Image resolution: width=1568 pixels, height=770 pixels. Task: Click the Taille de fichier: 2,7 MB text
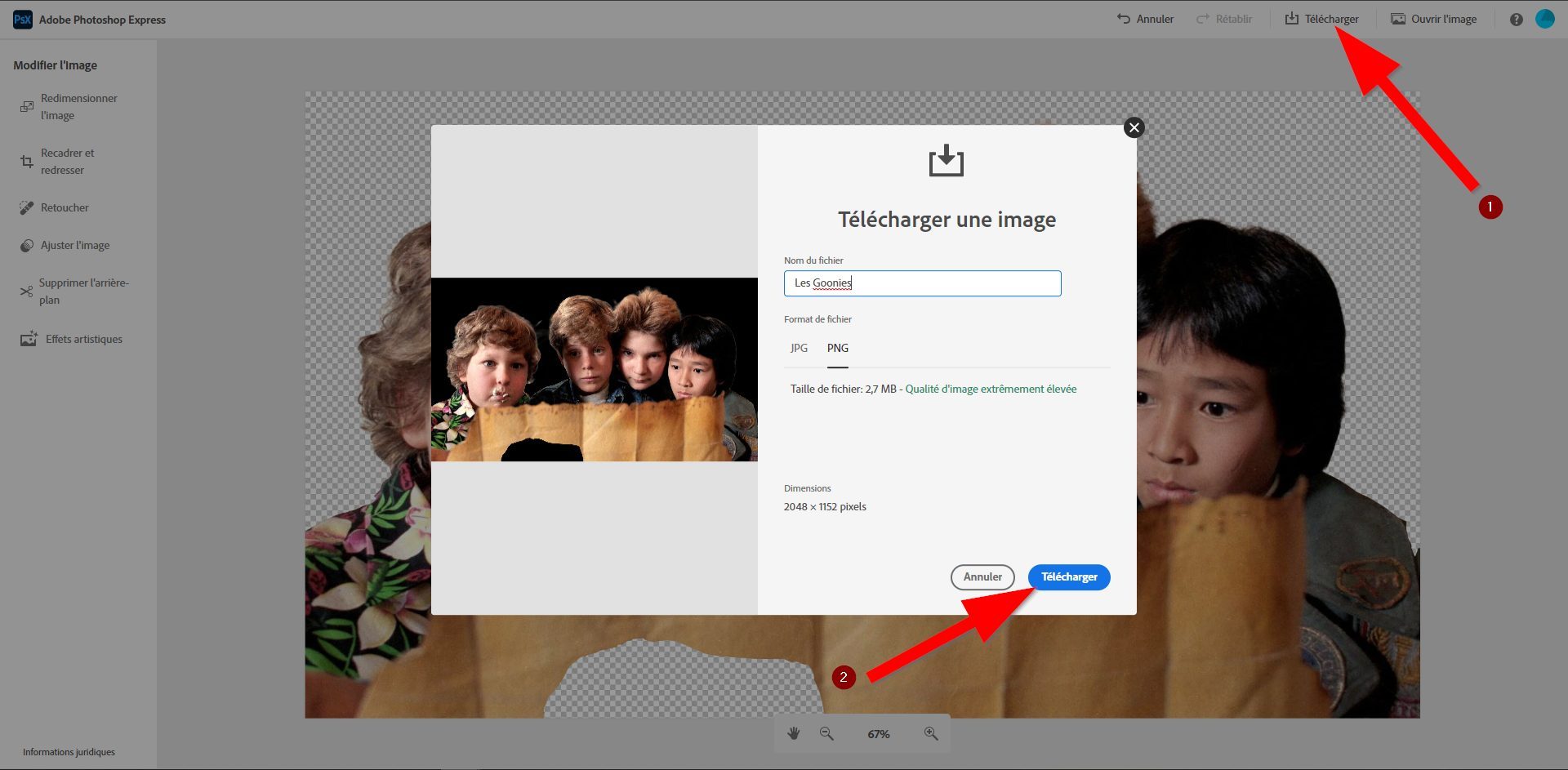(843, 389)
